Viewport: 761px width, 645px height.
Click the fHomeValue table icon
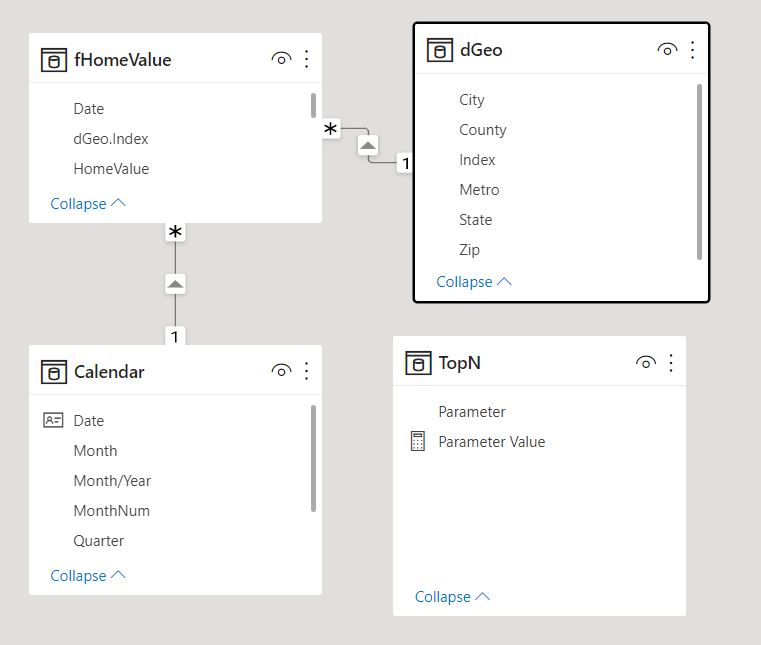coord(53,60)
